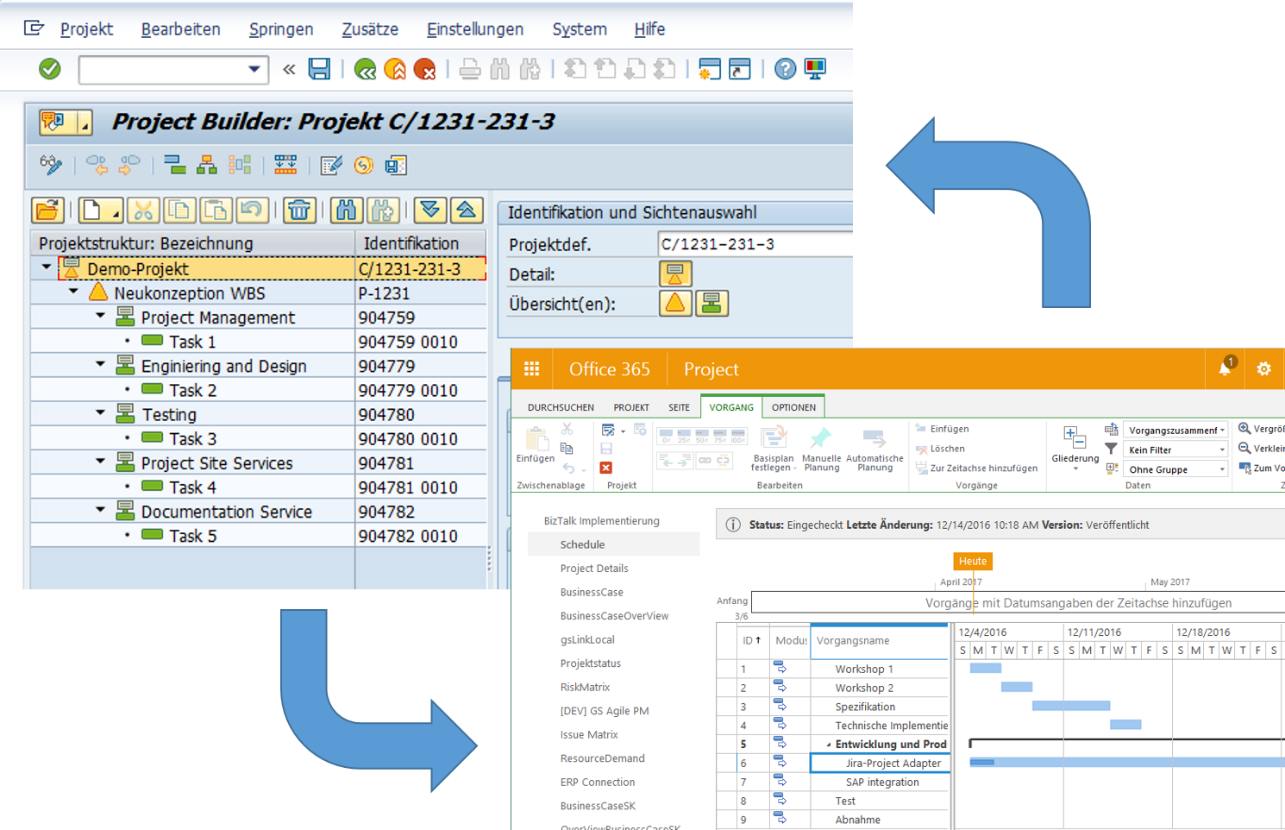Open Project Details in sidebar
Screen dimensions: 1285x830
click(x=594, y=568)
